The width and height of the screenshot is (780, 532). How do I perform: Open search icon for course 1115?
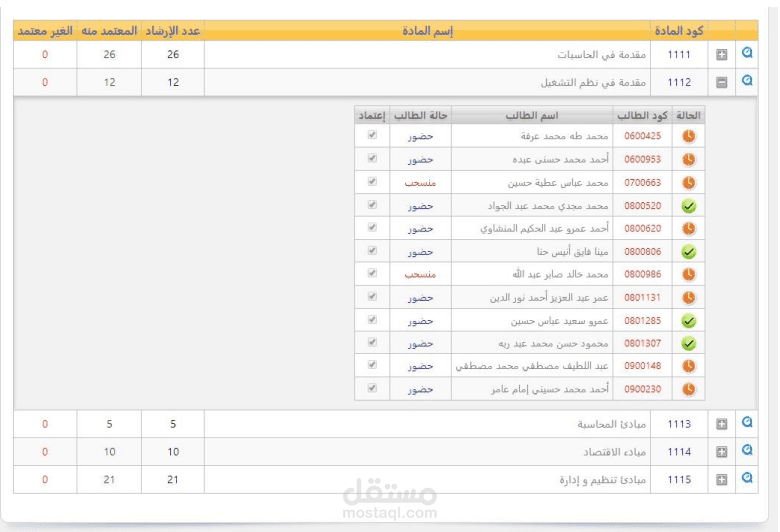point(747,478)
